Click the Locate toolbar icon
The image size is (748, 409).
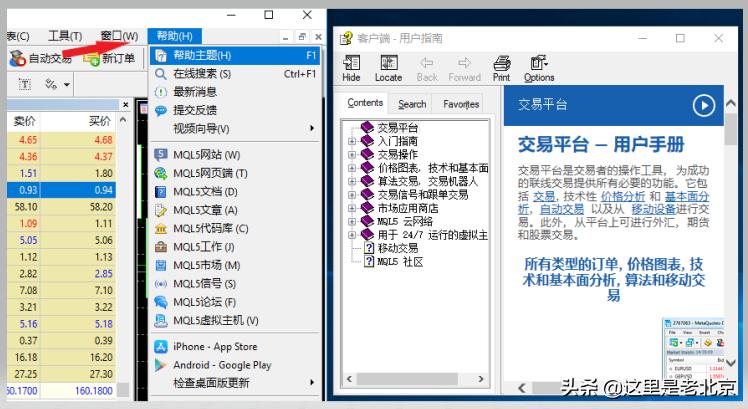coord(388,69)
